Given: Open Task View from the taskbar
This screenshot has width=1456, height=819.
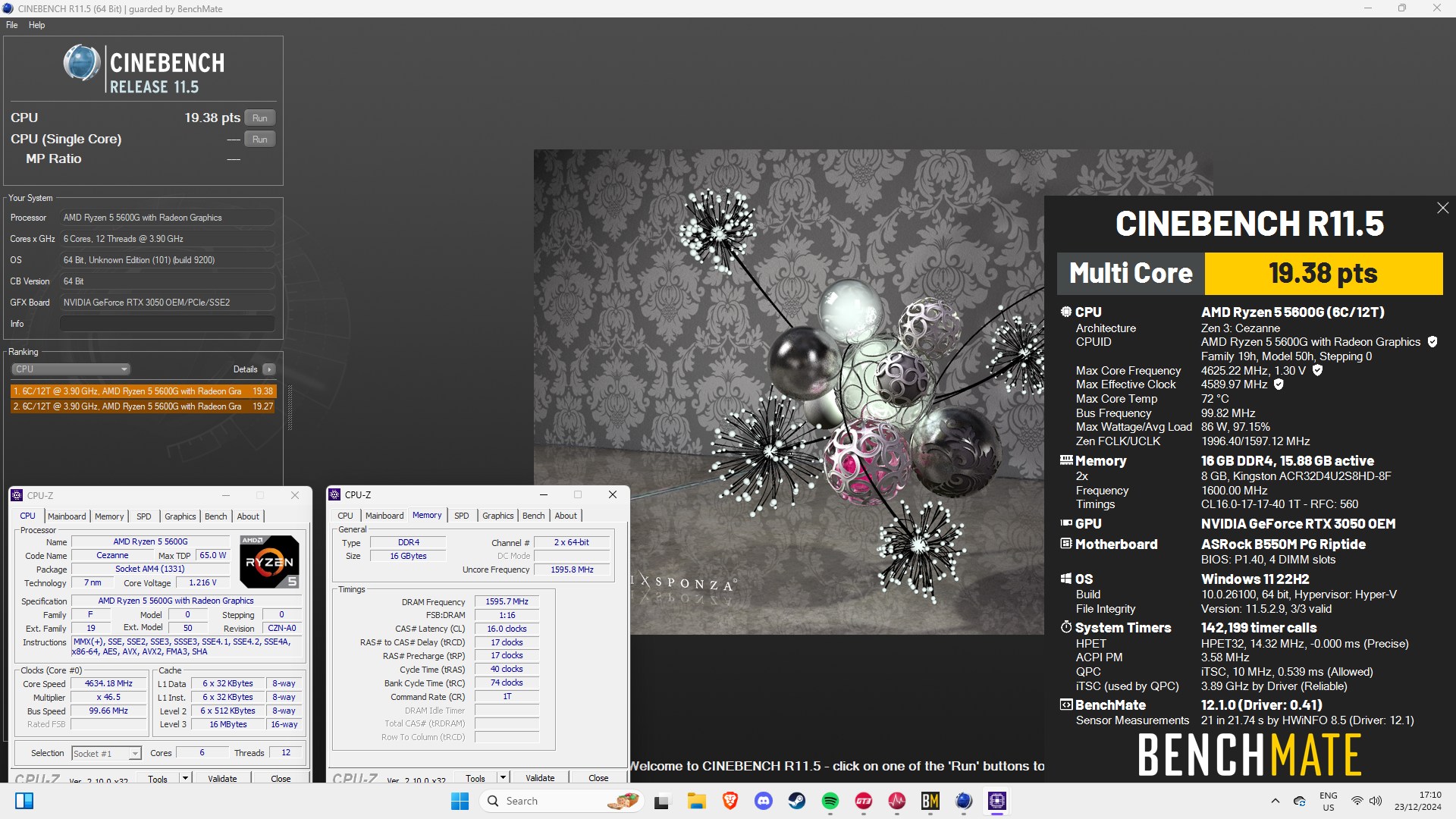Looking at the screenshot, I should point(662,801).
